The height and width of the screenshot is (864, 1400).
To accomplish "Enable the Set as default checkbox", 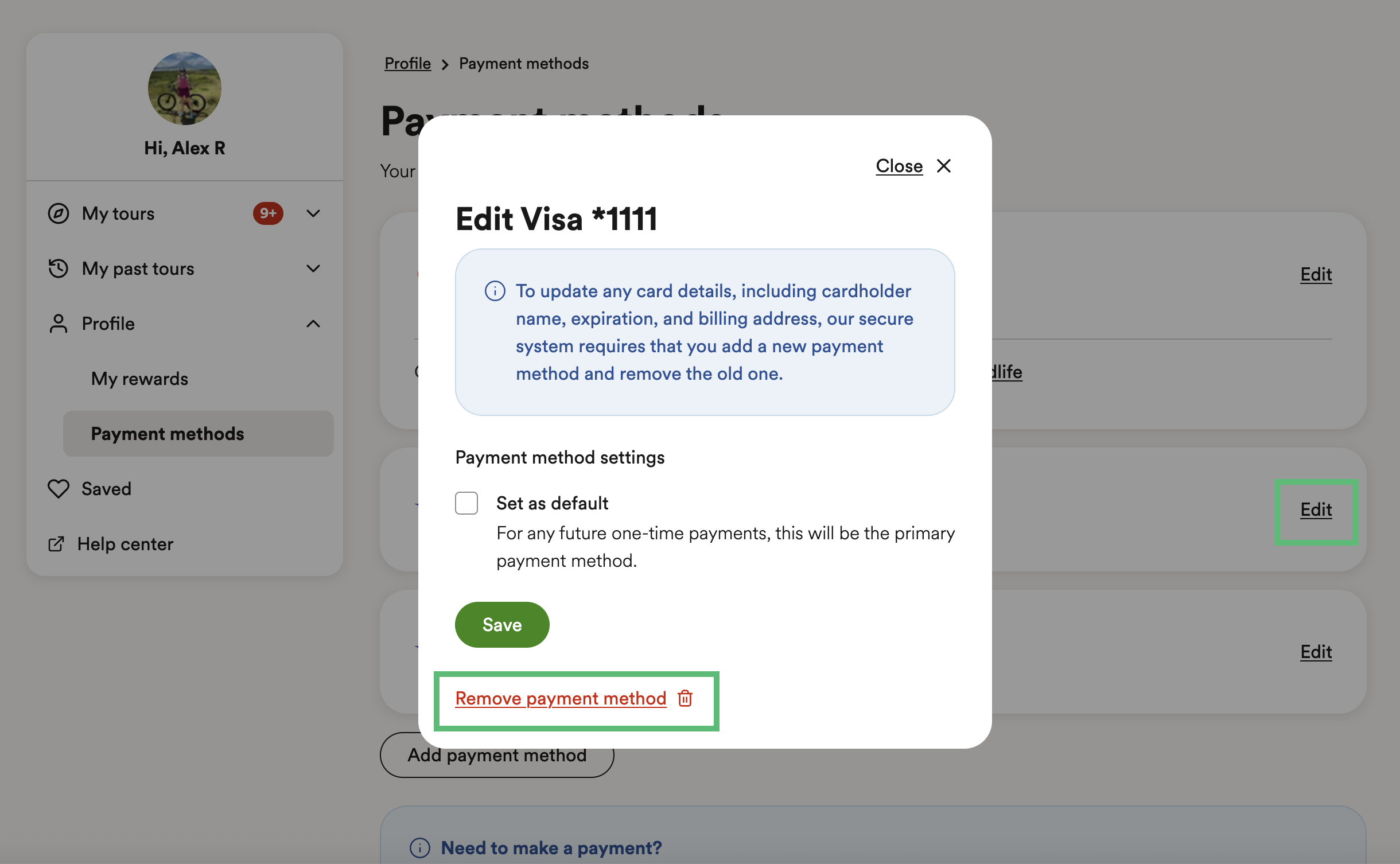I will (x=466, y=503).
